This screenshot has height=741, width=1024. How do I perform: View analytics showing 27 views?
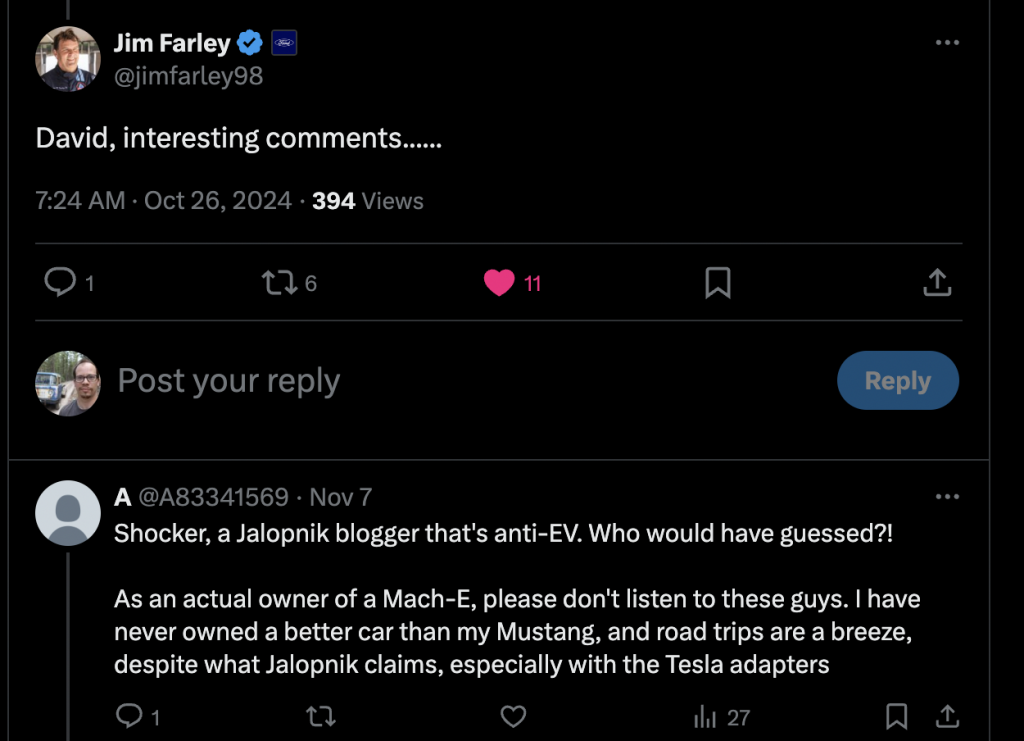pos(722,717)
